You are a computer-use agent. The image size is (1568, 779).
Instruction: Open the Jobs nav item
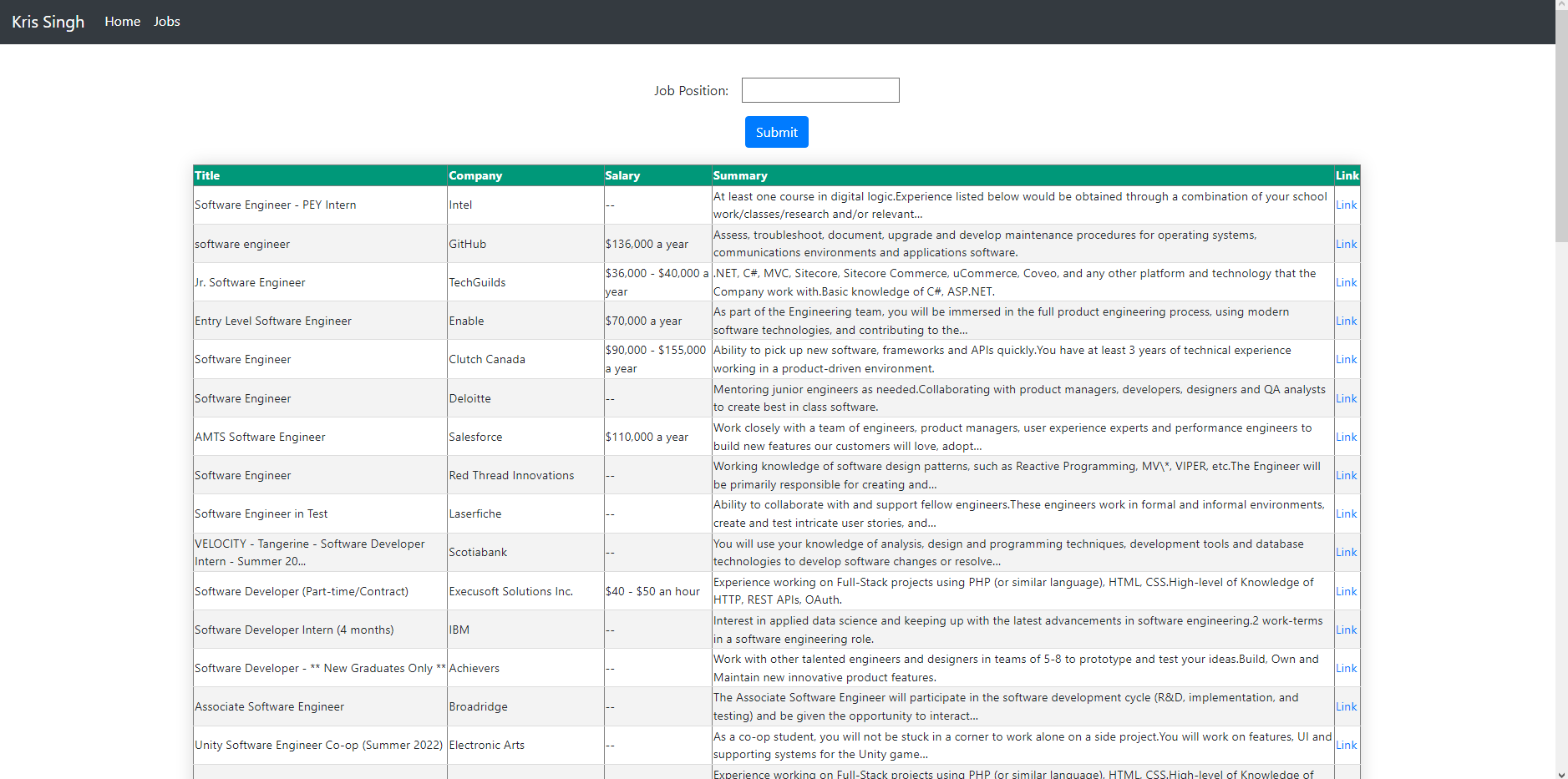[167, 22]
